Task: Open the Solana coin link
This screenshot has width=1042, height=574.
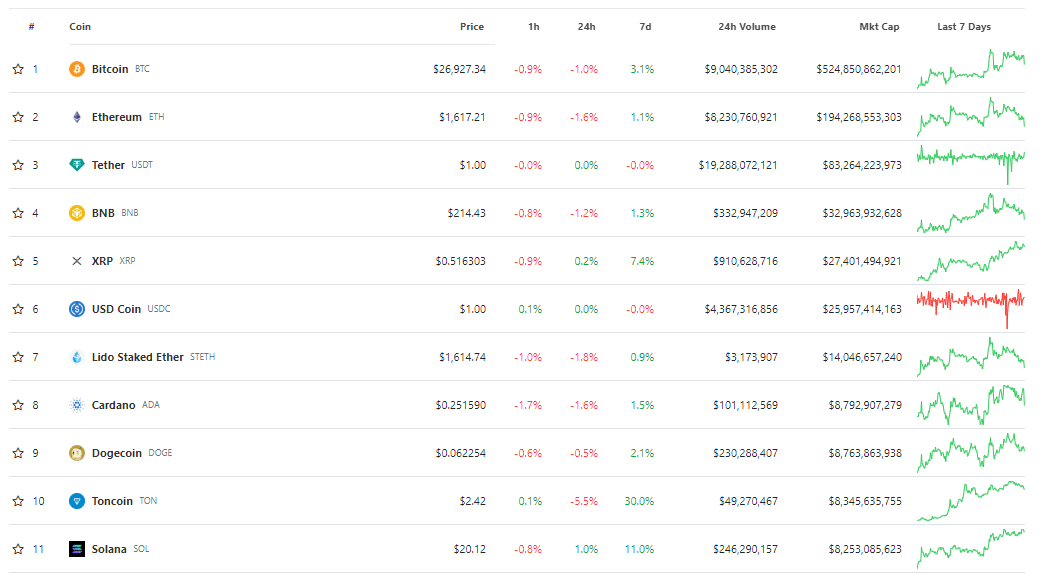Action: pyautogui.click(x=109, y=549)
